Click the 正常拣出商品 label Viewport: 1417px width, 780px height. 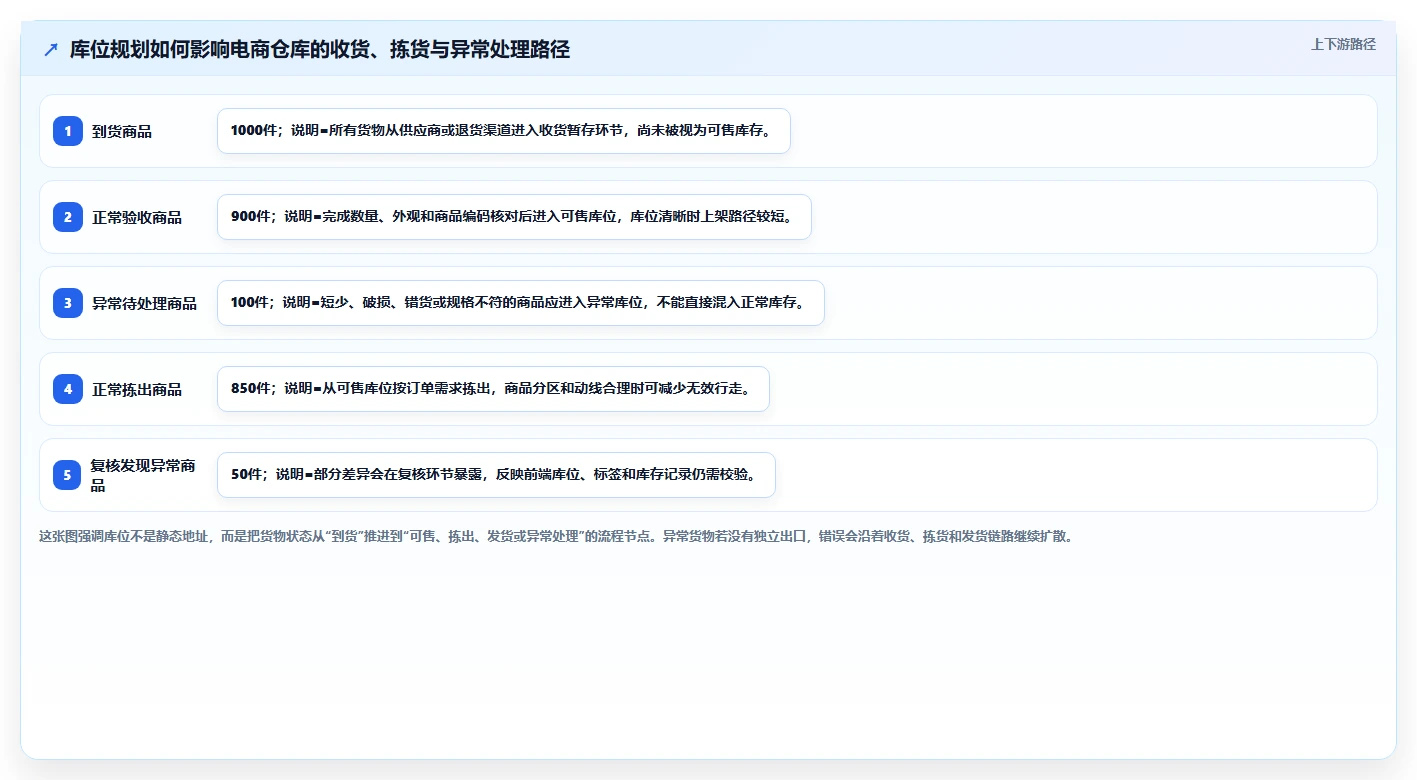(137, 389)
